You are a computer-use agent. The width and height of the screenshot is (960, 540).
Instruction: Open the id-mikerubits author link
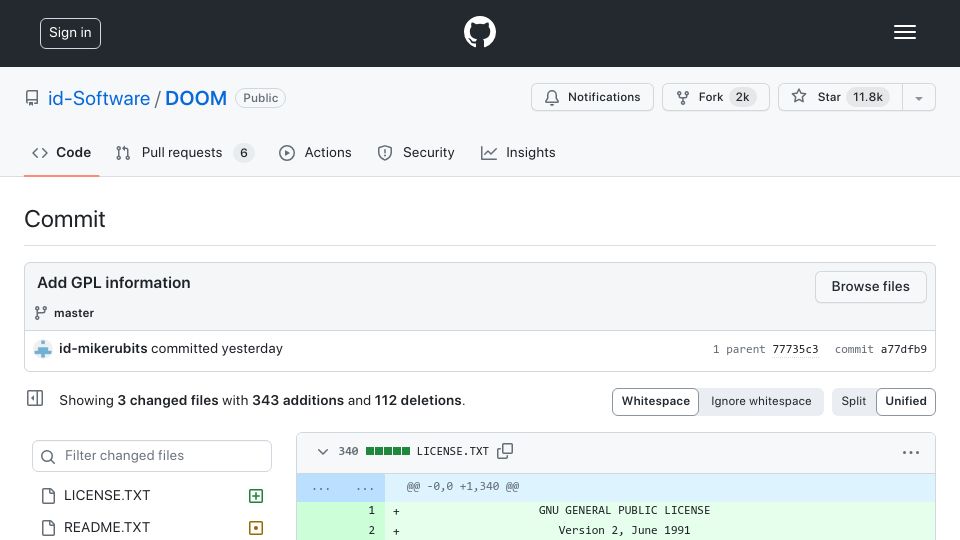point(103,348)
